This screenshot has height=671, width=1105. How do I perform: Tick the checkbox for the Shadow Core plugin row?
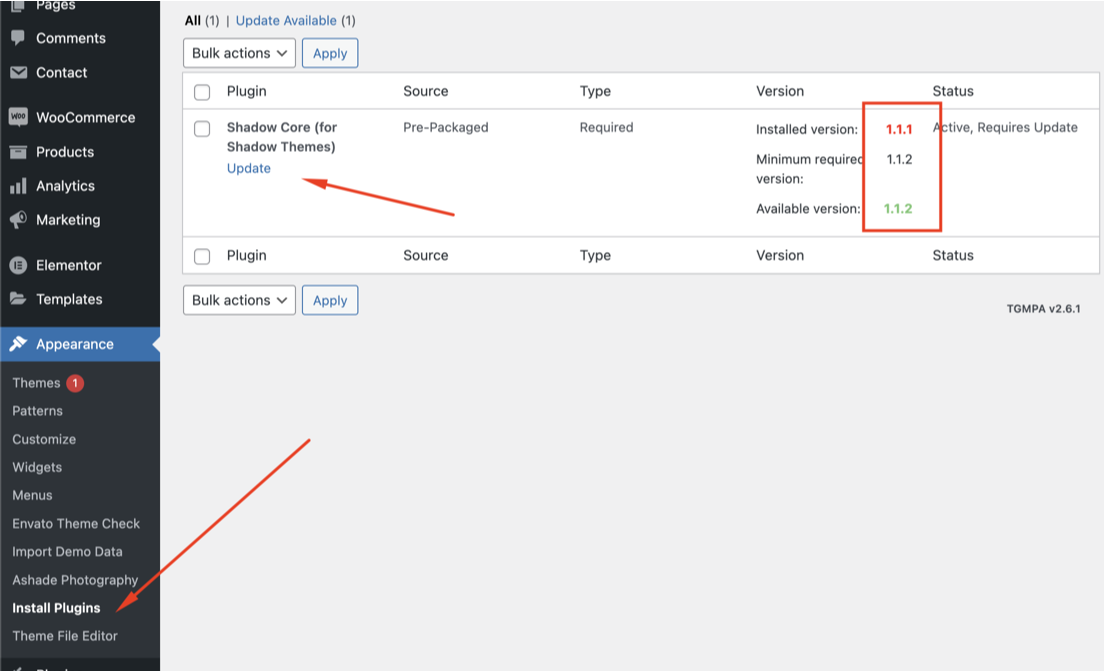[x=202, y=128]
